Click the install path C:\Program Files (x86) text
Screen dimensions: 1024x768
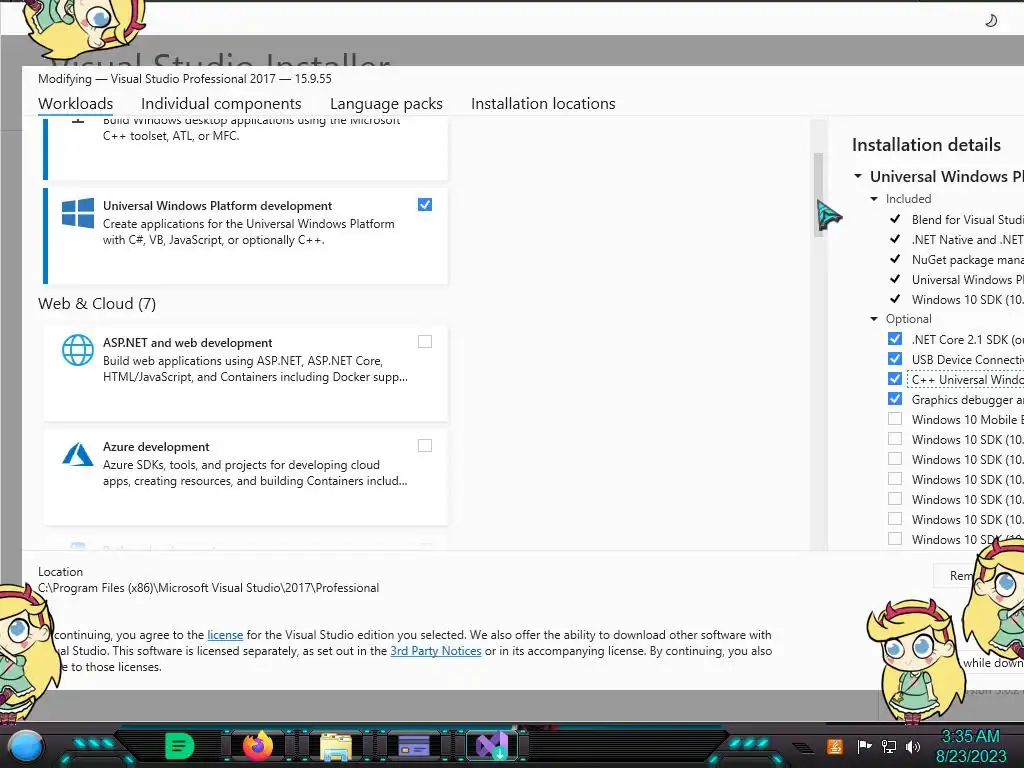pos(208,588)
